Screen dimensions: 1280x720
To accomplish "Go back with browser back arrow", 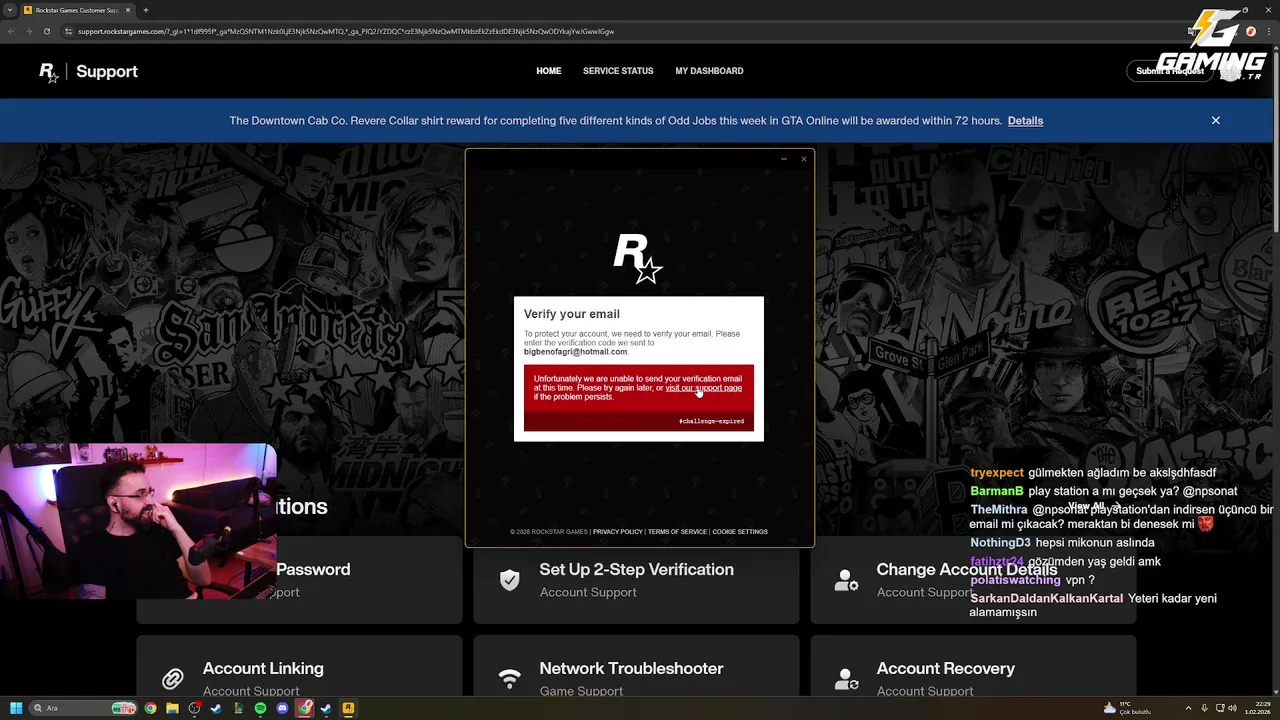I will pos(11,31).
